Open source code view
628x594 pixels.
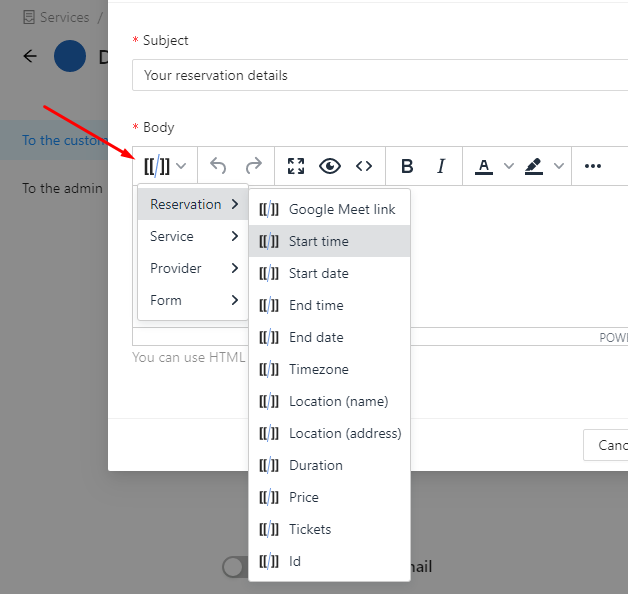(364, 166)
